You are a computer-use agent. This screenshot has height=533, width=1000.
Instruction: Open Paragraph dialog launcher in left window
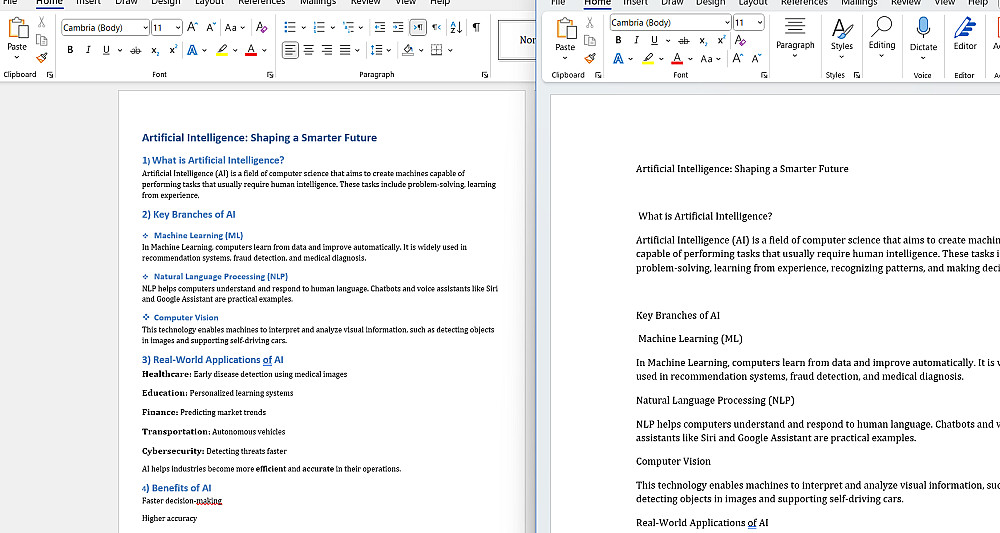pyautogui.click(x=485, y=75)
